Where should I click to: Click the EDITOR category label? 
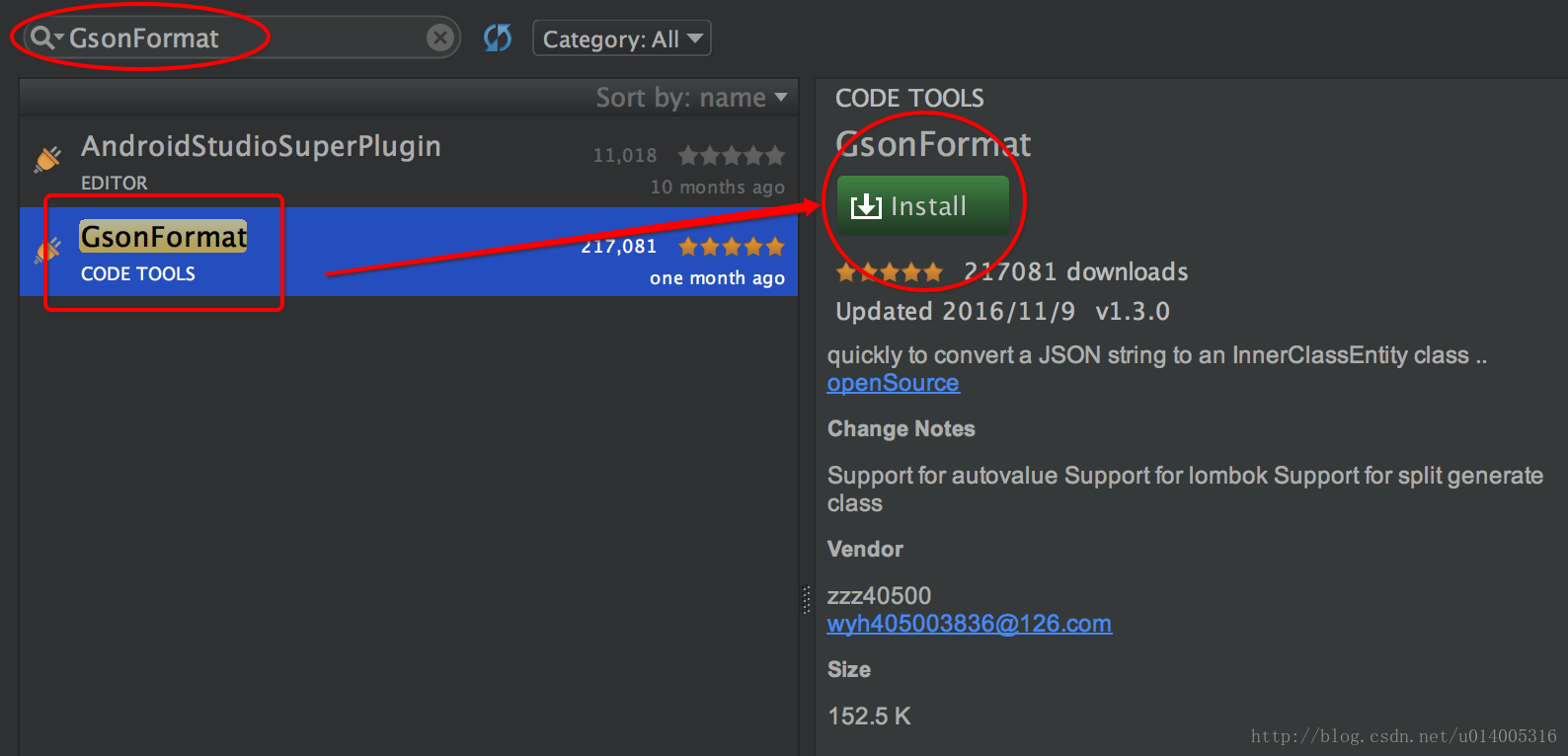(115, 184)
